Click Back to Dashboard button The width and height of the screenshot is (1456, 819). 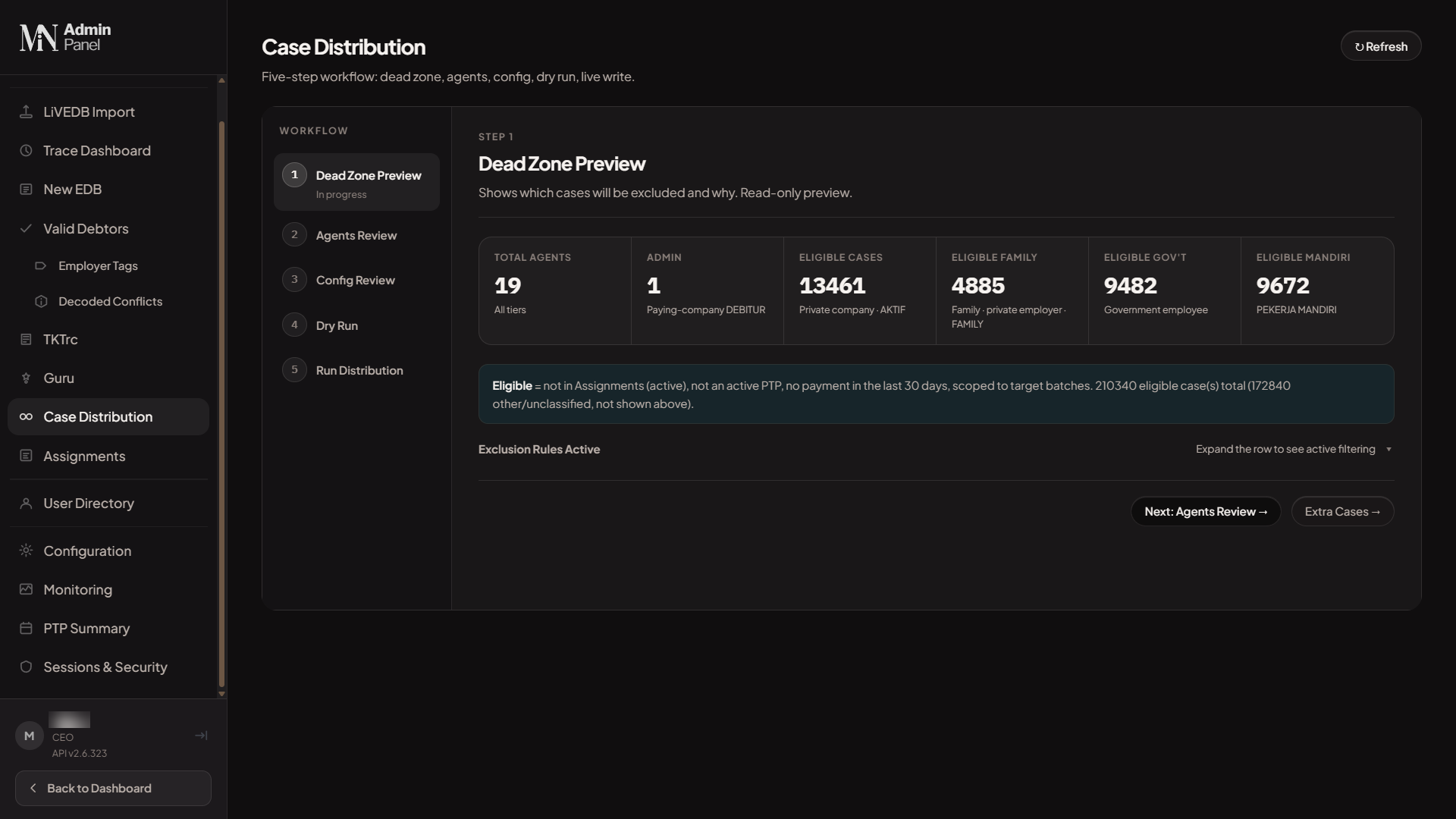pos(113,789)
